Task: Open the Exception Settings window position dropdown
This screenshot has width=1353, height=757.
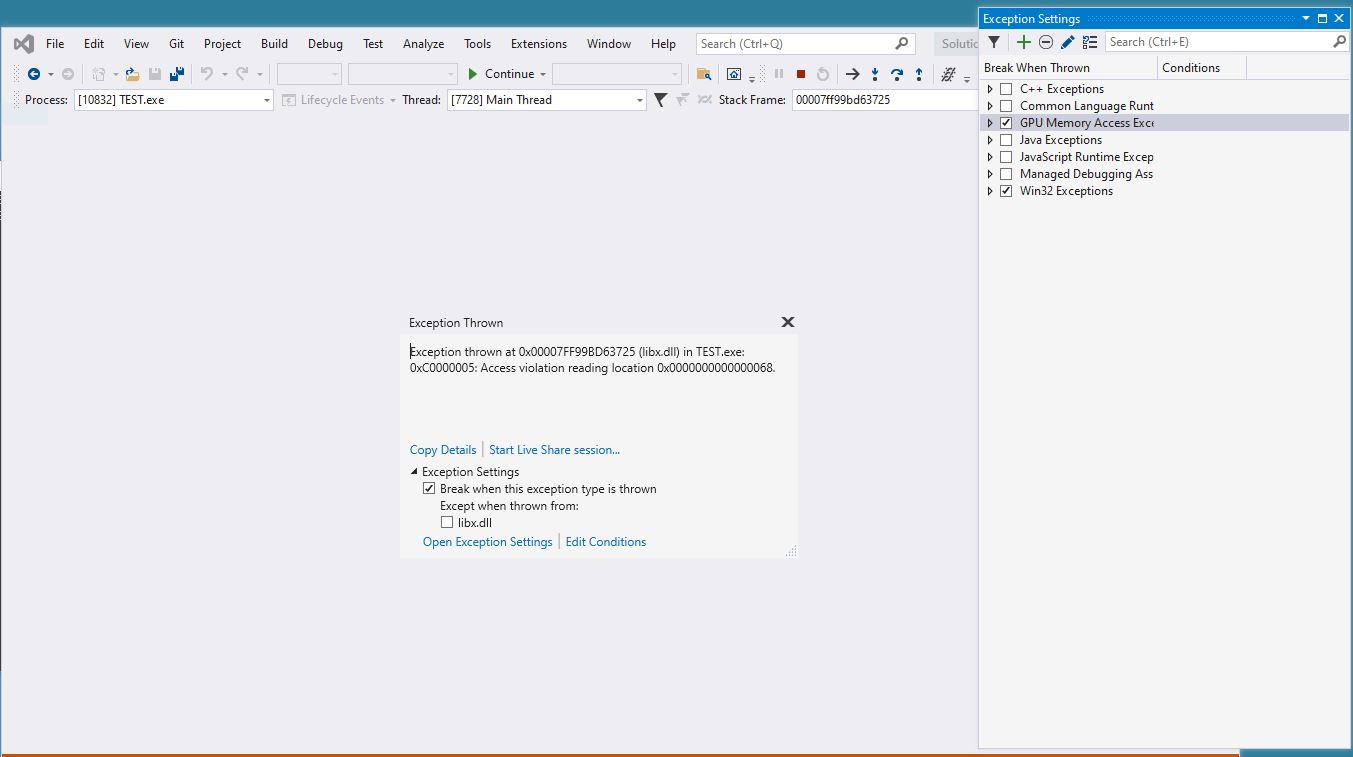Action: [1305, 19]
